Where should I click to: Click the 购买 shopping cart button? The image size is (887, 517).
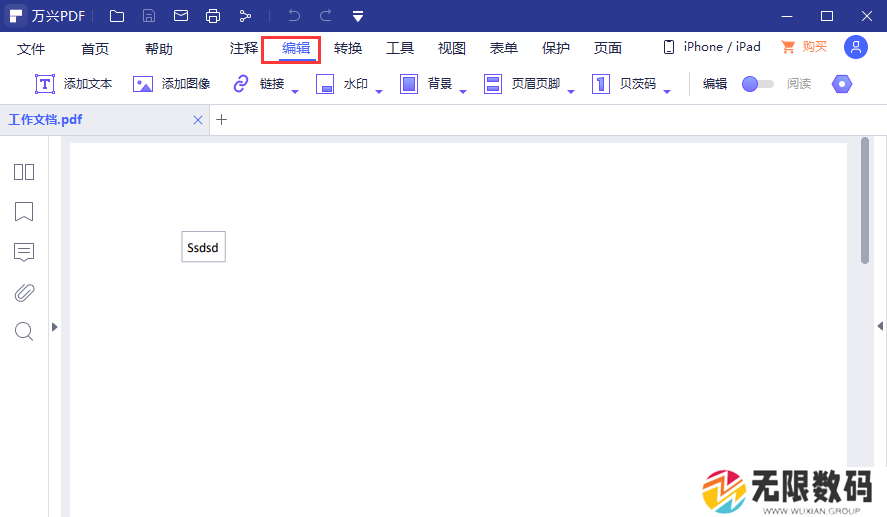[804, 47]
